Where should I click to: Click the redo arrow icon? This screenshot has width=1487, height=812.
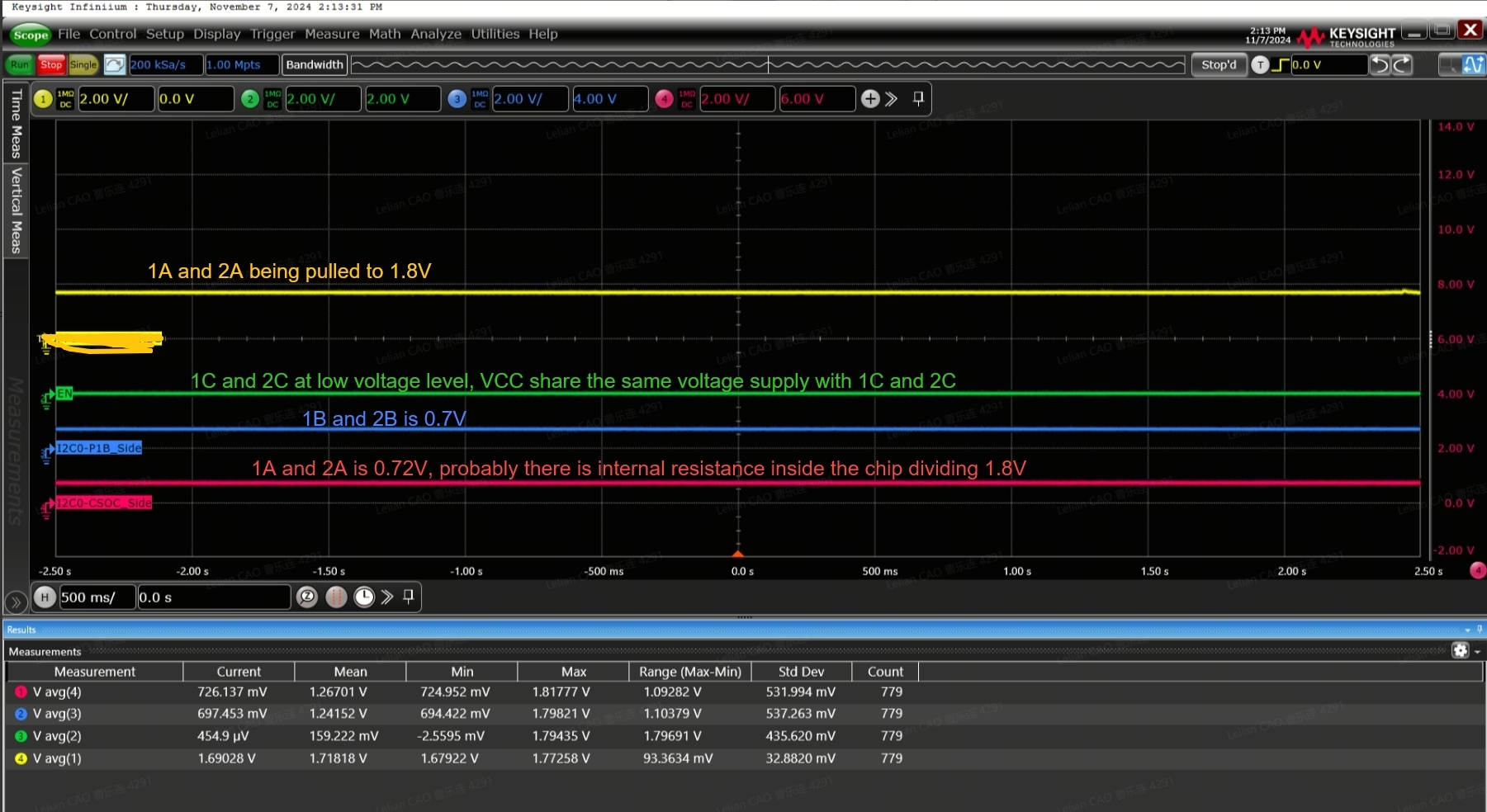(1402, 64)
